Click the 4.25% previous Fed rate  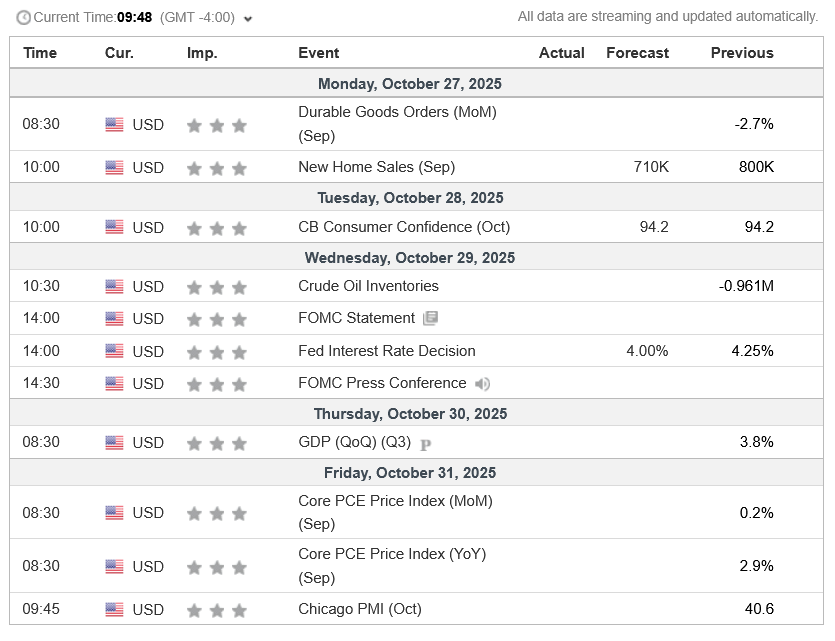click(x=752, y=351)
